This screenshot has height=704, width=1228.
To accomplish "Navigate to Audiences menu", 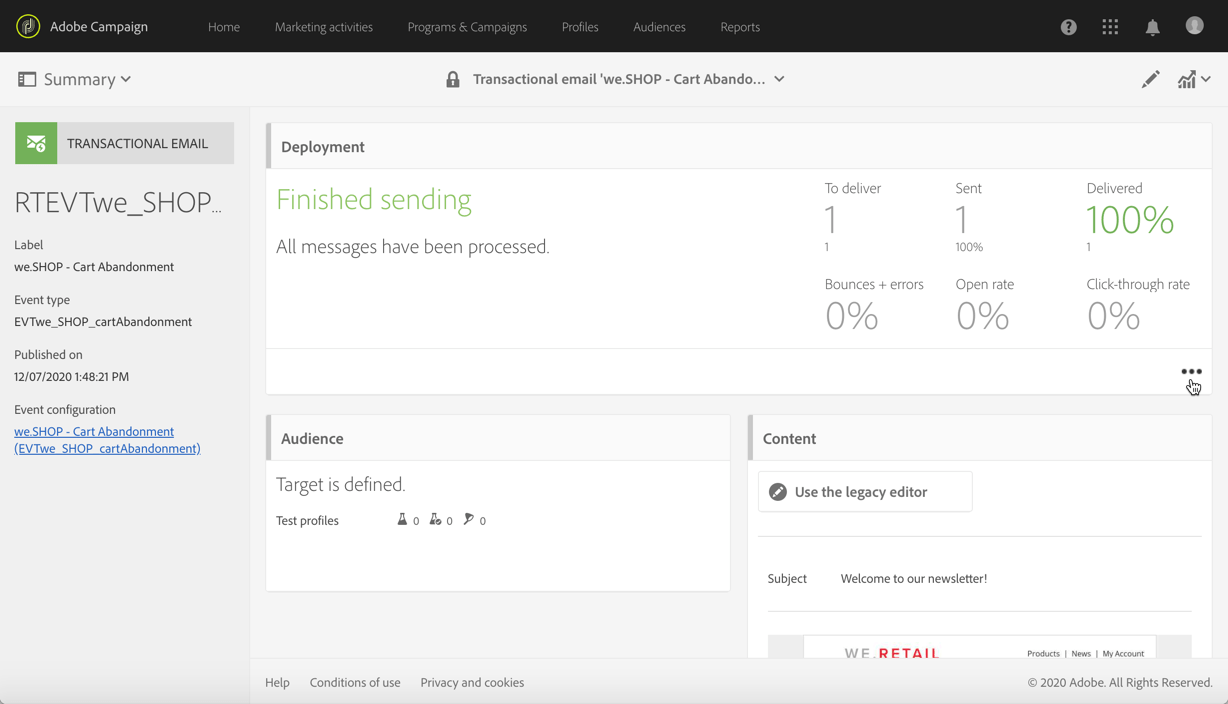I will pos(659,27).
